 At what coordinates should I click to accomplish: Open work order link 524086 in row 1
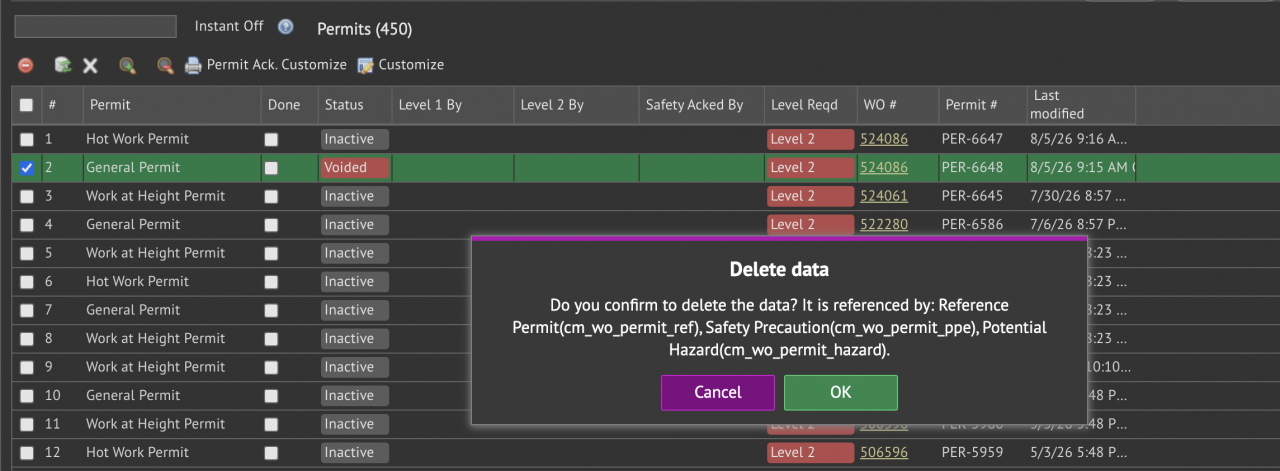pos(884,139)
